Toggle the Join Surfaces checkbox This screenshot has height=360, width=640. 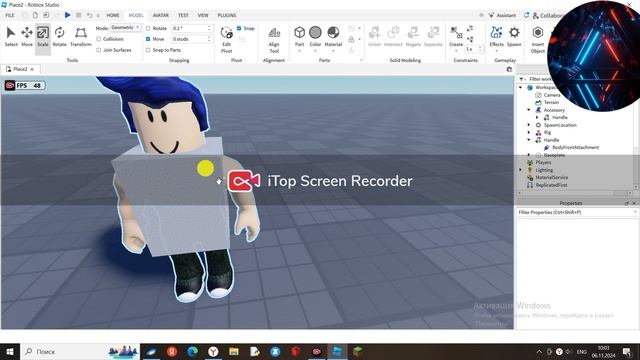98,50
